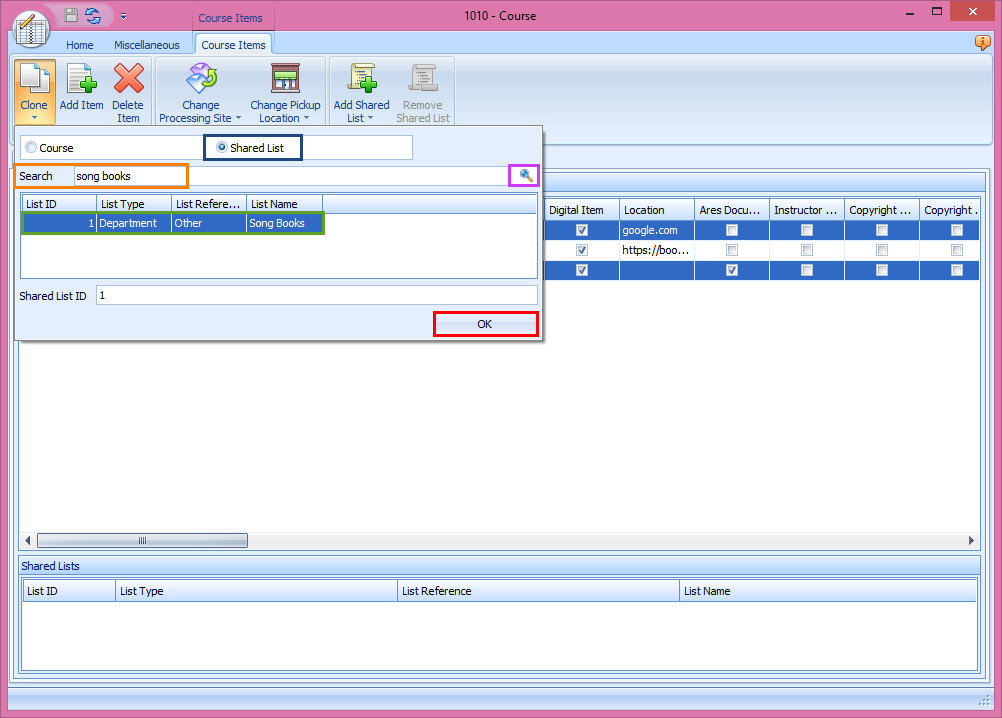
Task: Switch to the Miscellaneous tab
Action: (x=146, y=44)
